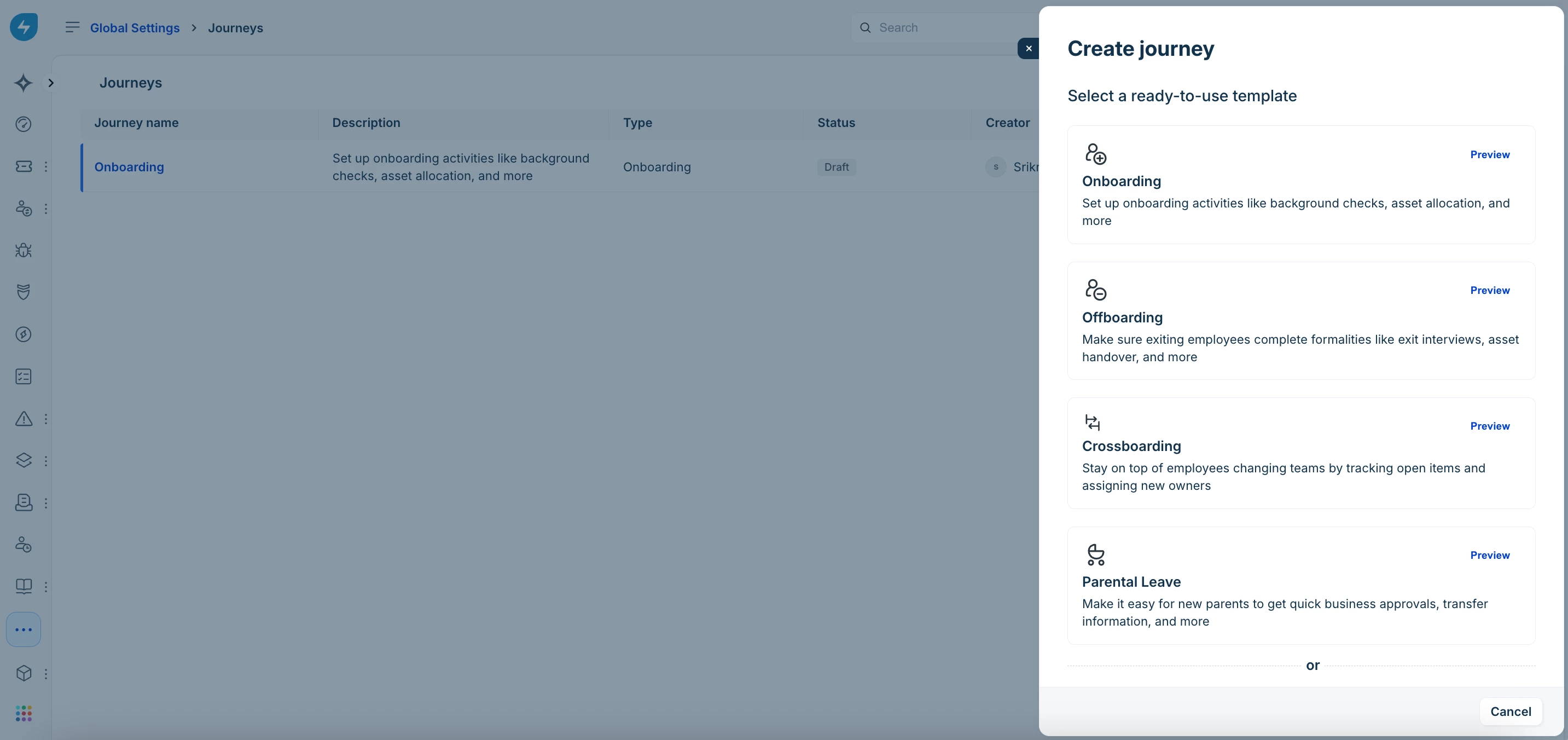Open the Dashboard gauge icon in sidebar
Screen dimensions: 1568x740
[23, 124]
